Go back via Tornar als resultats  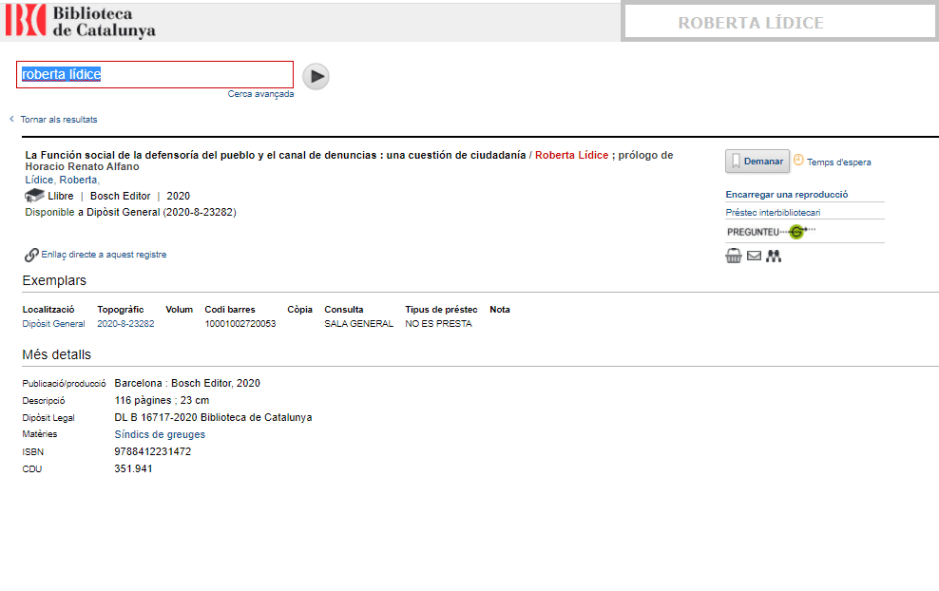pyautogui.click(x=58, y=119)
